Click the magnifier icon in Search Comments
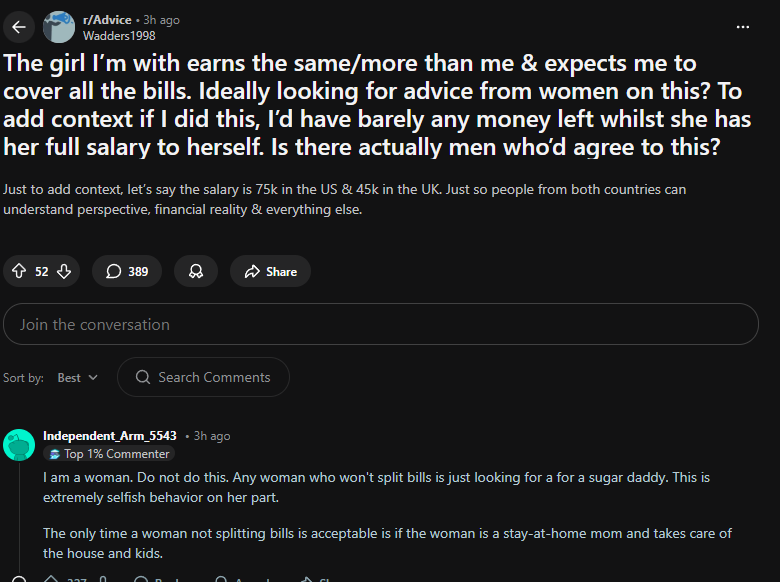This screenshot has width=780, height=582. [143, 377]
